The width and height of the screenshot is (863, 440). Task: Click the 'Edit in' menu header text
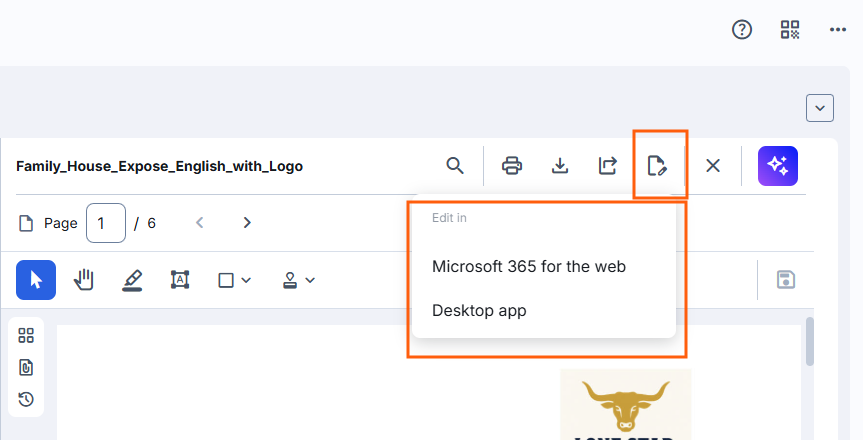click(x=449, y=218)
